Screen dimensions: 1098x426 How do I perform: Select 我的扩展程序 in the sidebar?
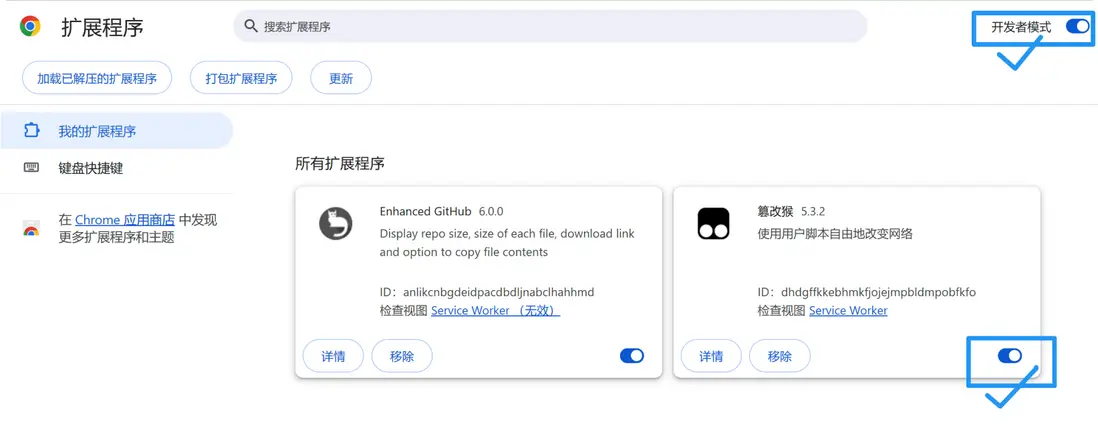point(116,131)
